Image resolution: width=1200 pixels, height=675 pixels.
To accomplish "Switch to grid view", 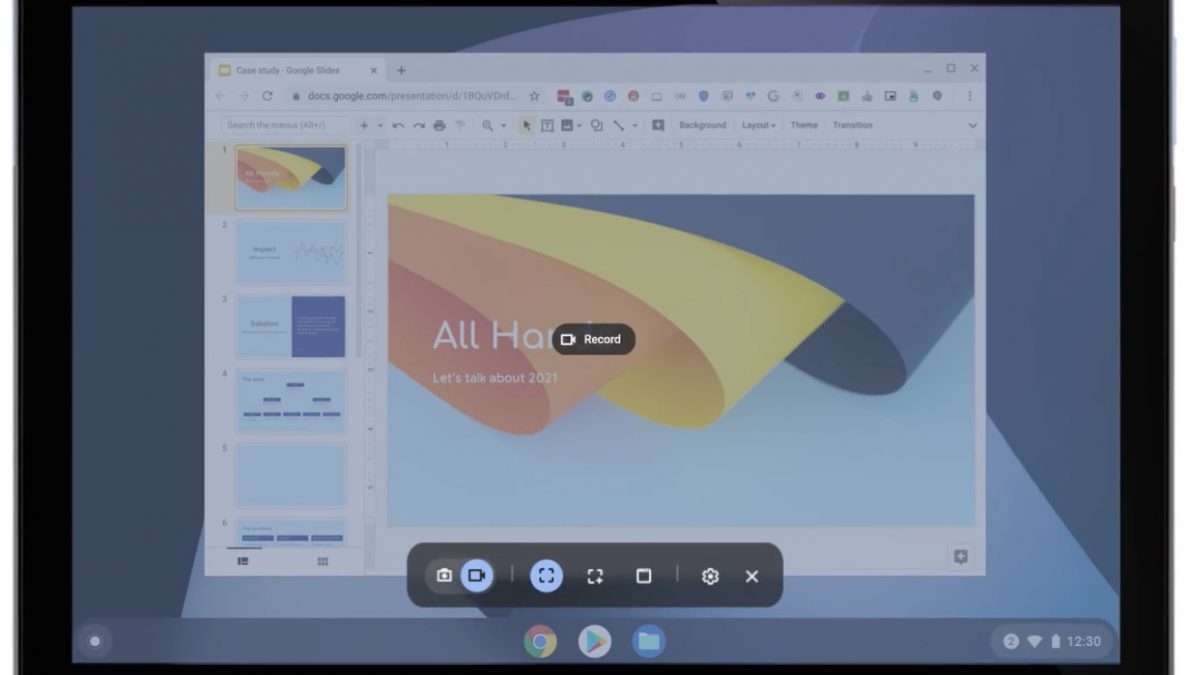I will pos(323,562).
